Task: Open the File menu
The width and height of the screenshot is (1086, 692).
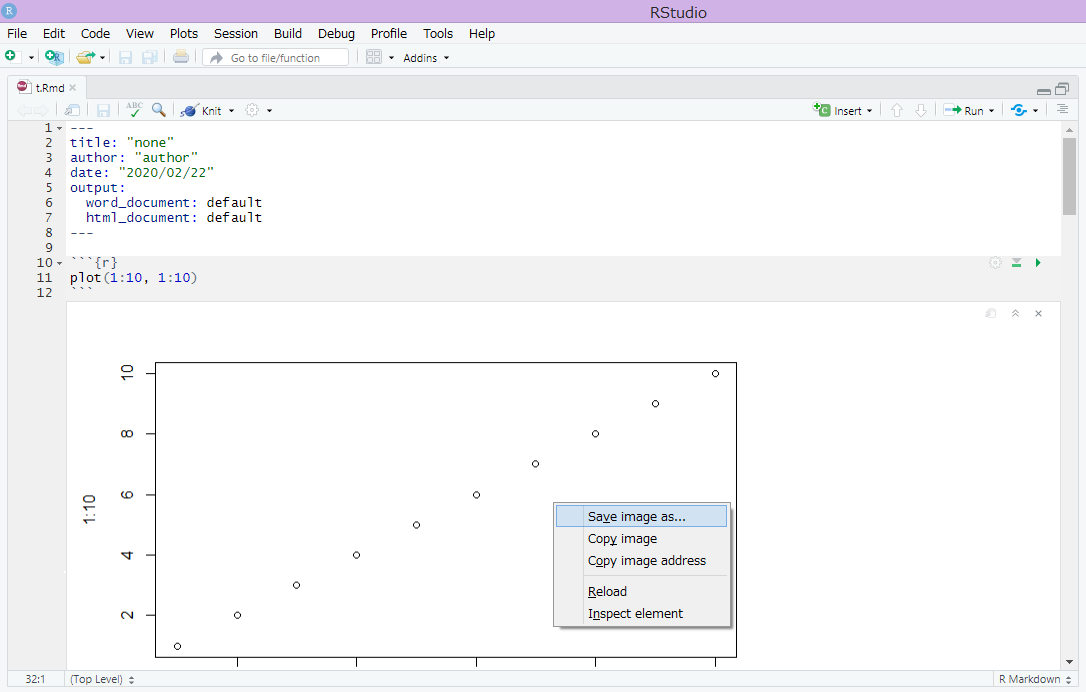Action: coord(17,33)
